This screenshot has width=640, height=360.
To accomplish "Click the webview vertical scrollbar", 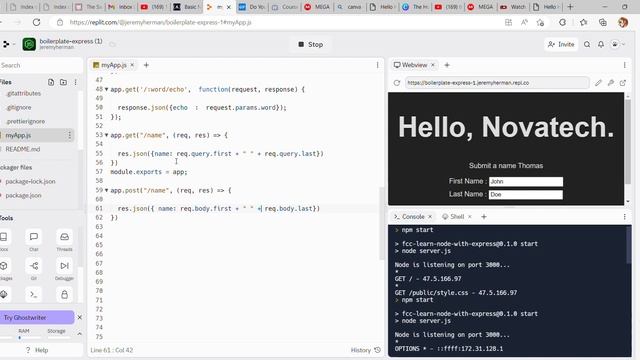I will 628,141.
